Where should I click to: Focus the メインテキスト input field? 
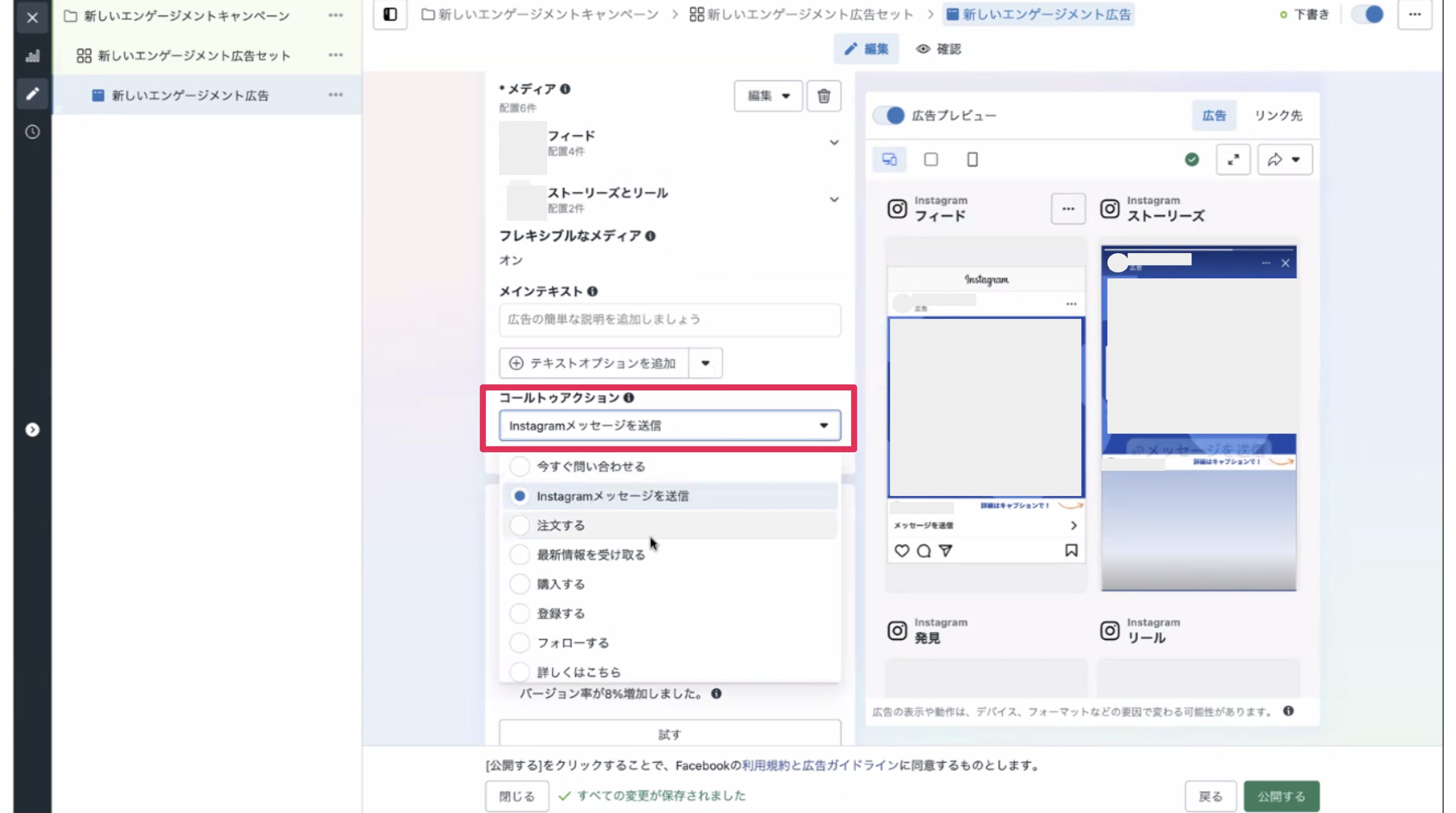[x=669, y=320]
